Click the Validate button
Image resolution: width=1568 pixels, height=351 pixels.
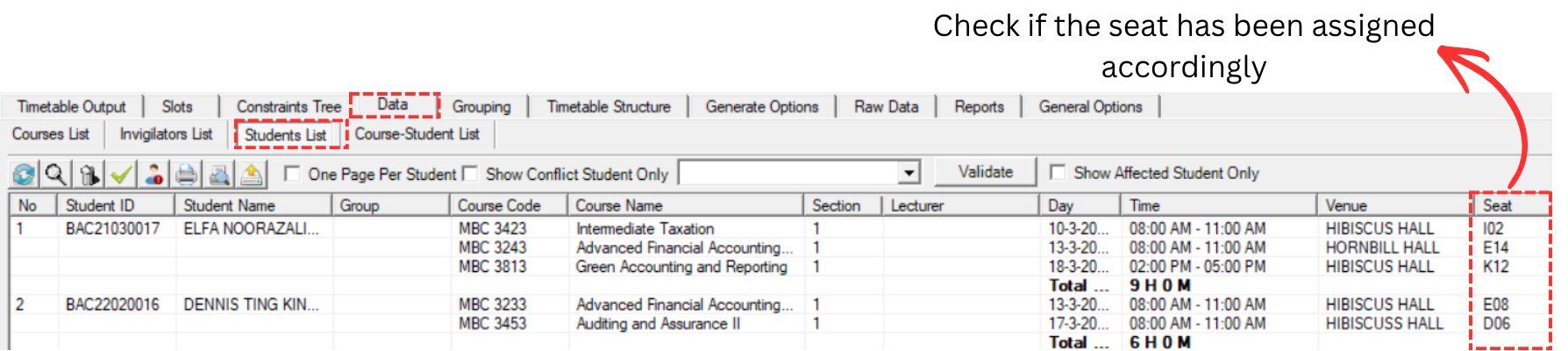coord(986,172)
